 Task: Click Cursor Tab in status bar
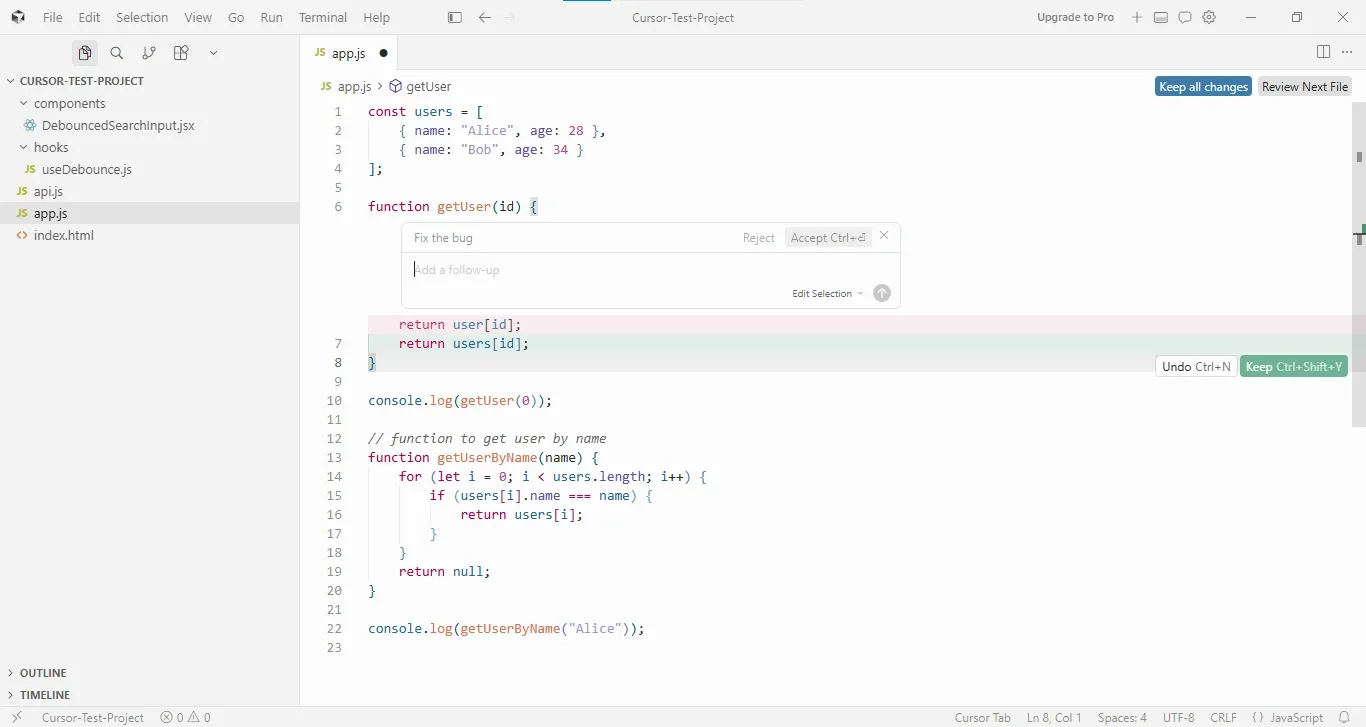(x=982, y=717)
